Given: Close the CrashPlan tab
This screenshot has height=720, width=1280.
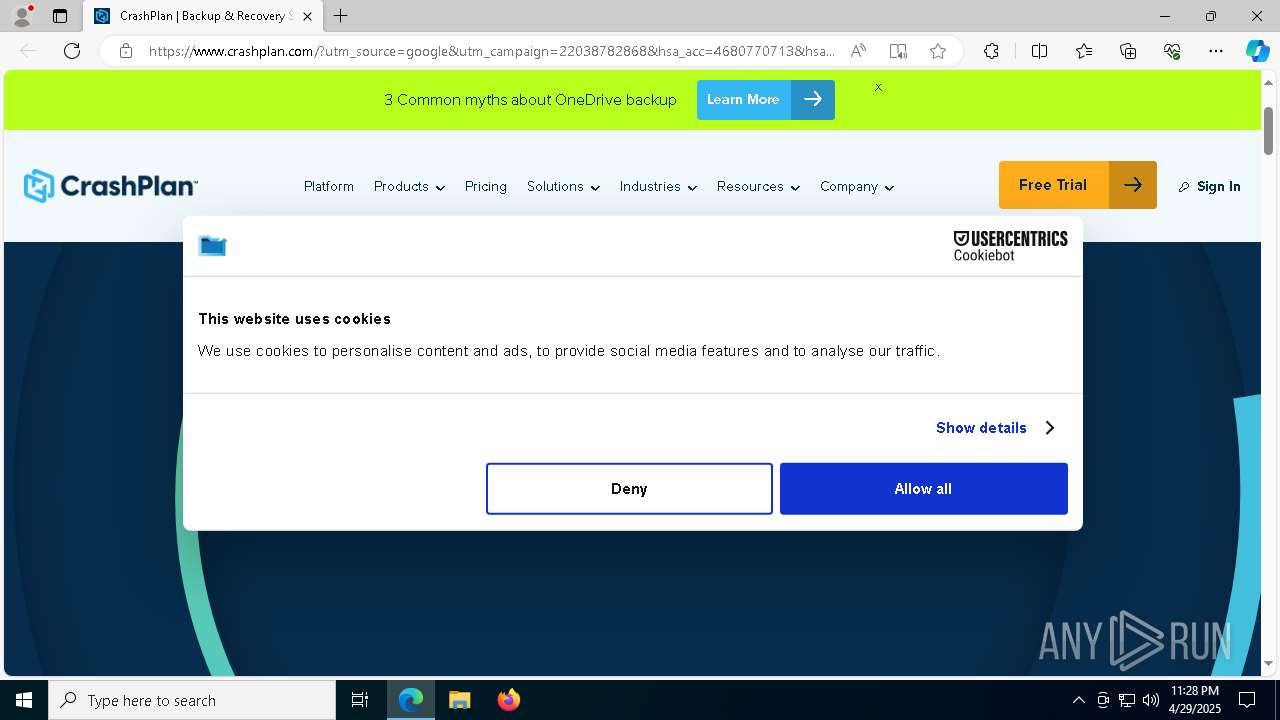Looking at the screenshot, I should point(307,16).
